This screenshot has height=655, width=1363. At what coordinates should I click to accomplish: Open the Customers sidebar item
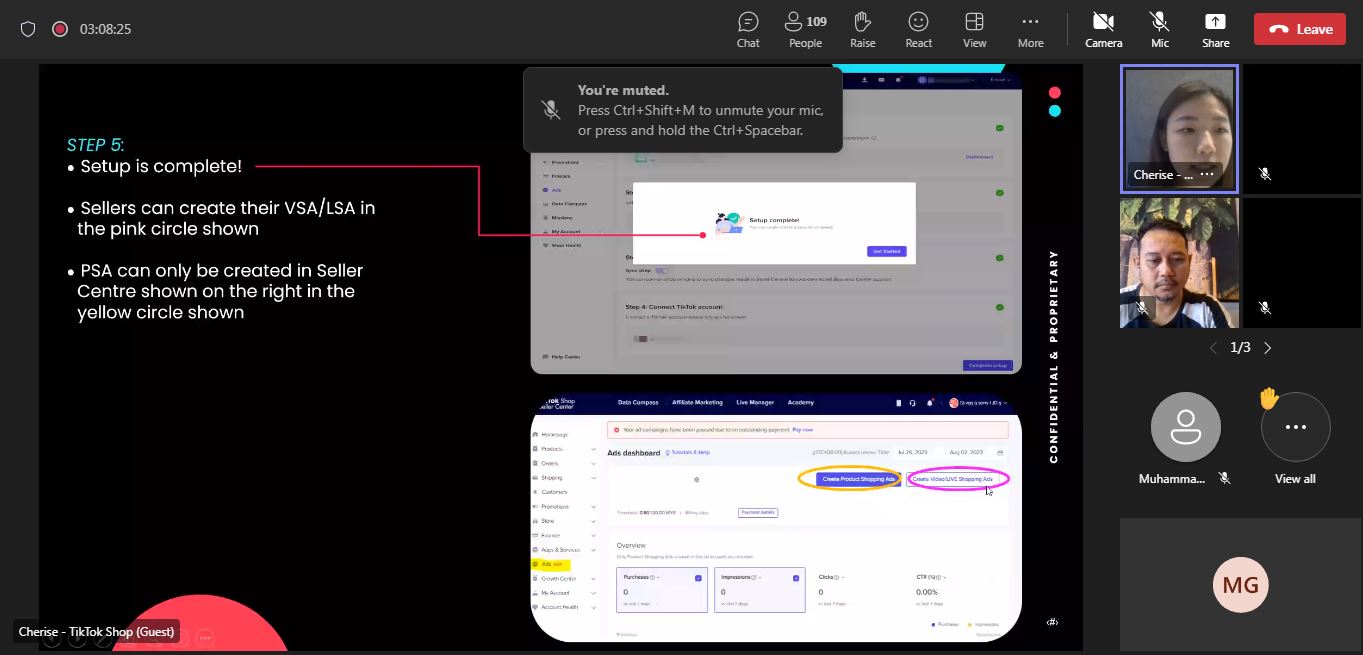[x=549, y=492]
